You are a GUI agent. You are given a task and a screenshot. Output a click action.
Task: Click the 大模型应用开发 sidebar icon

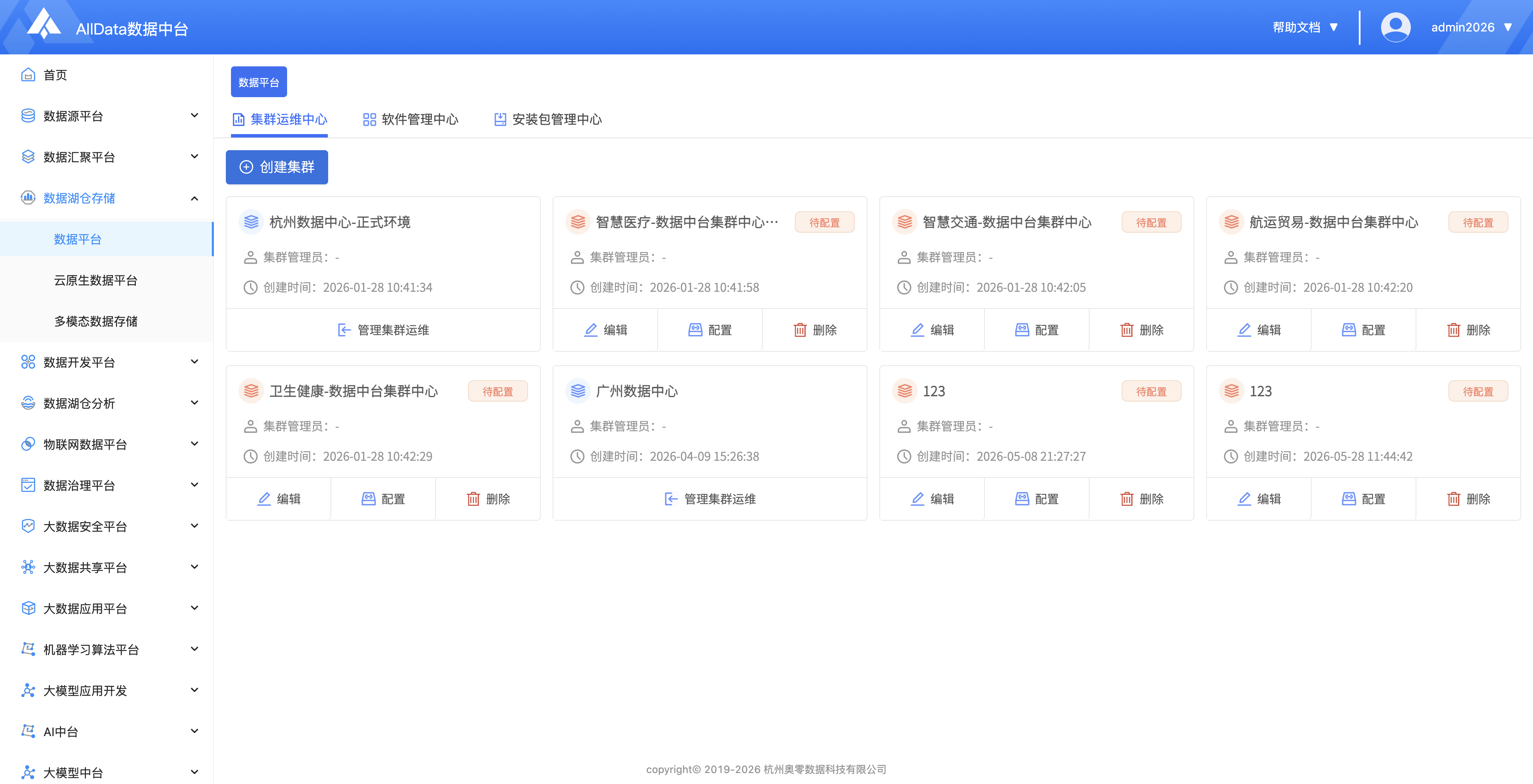28,691
